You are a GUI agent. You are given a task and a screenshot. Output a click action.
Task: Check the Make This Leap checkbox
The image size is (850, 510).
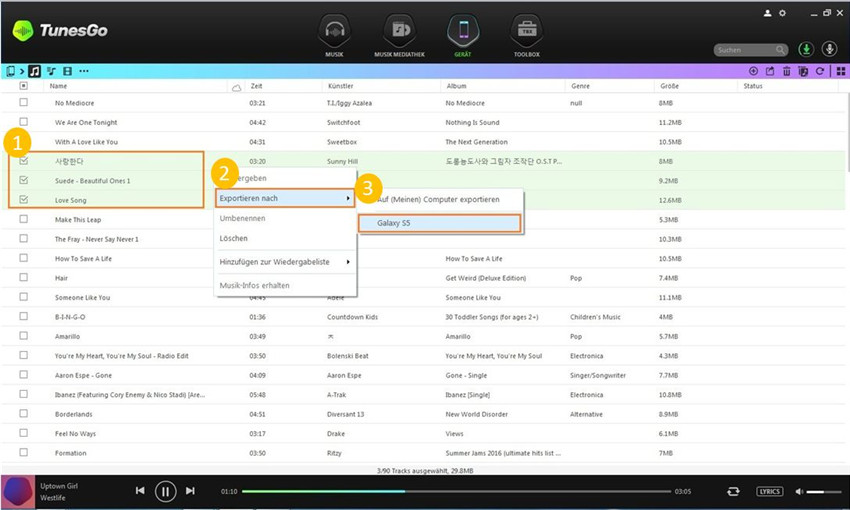(23, 219)
